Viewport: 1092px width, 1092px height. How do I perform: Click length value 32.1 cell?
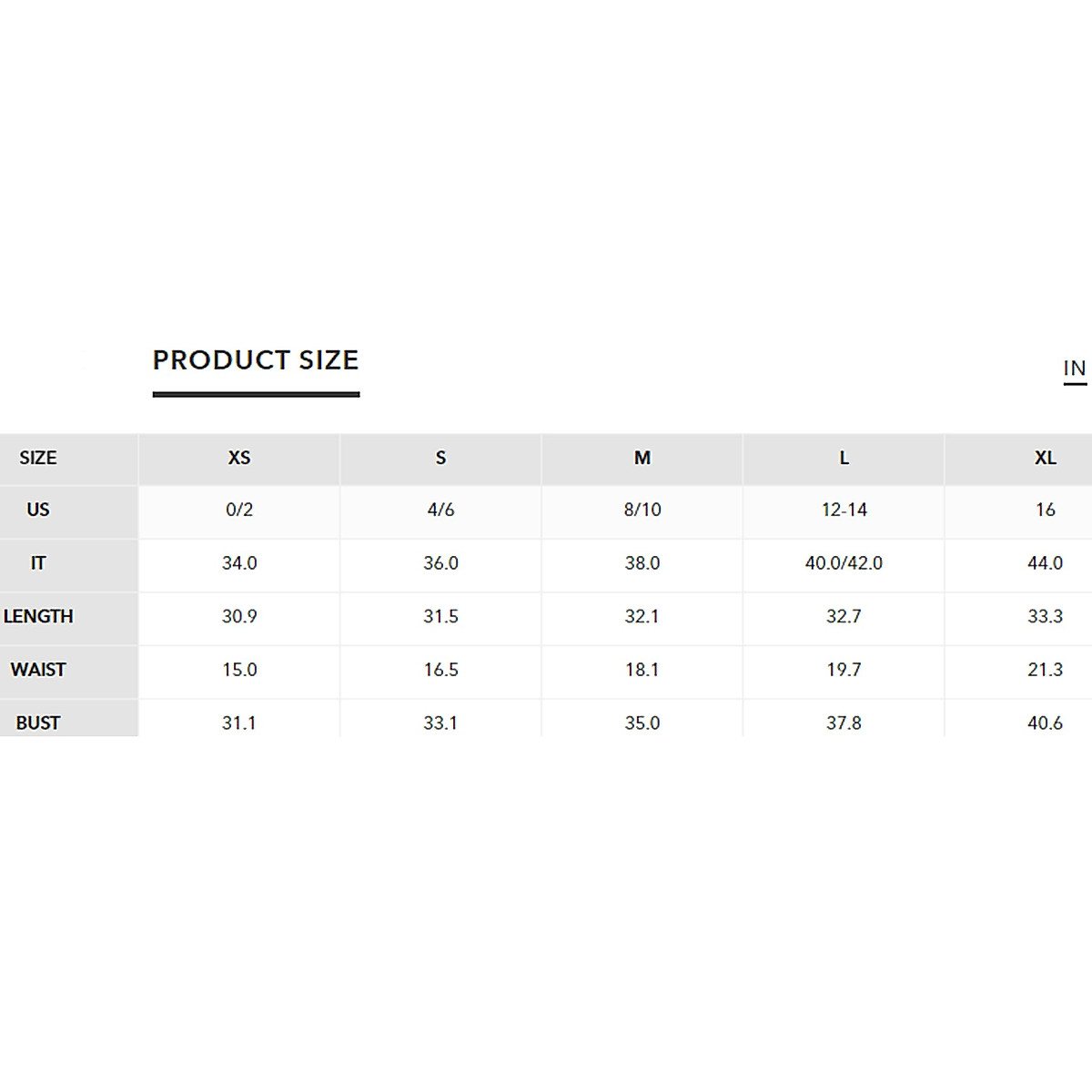click(642, 616)
